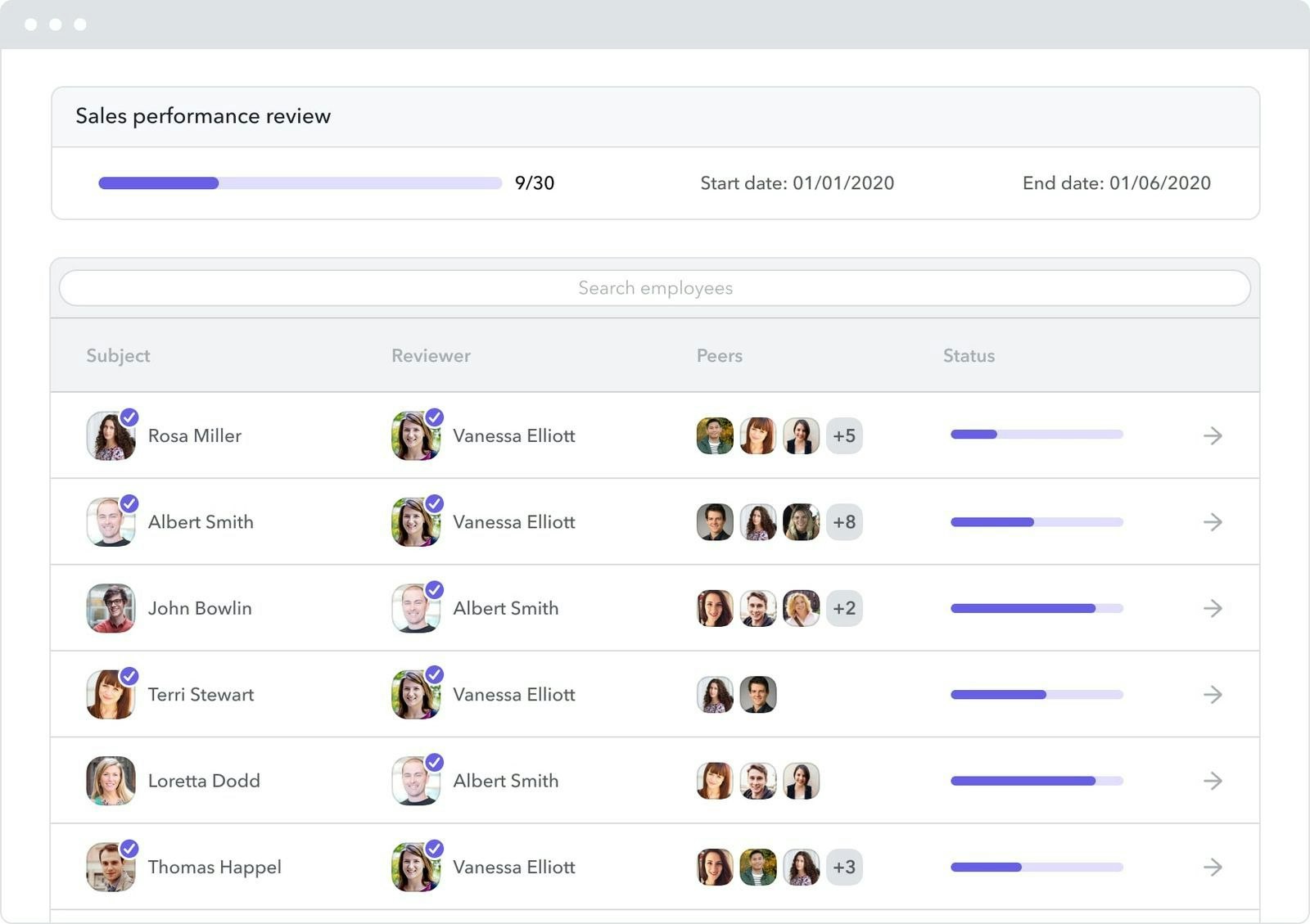Click checkmark badge on Rosa Miller's avatar

pos(129,417)
